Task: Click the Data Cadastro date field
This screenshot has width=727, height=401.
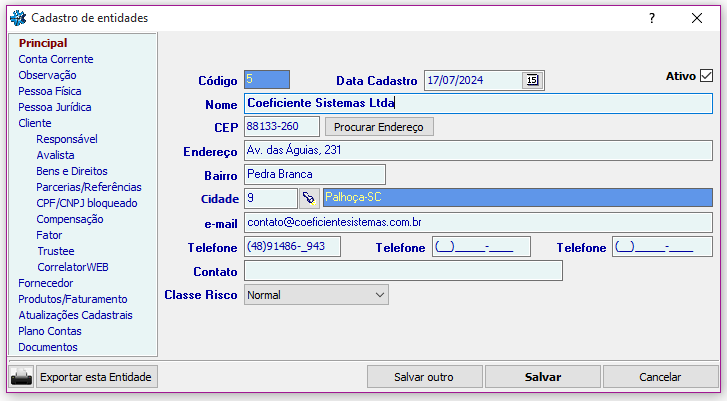Action: (474, 80)
